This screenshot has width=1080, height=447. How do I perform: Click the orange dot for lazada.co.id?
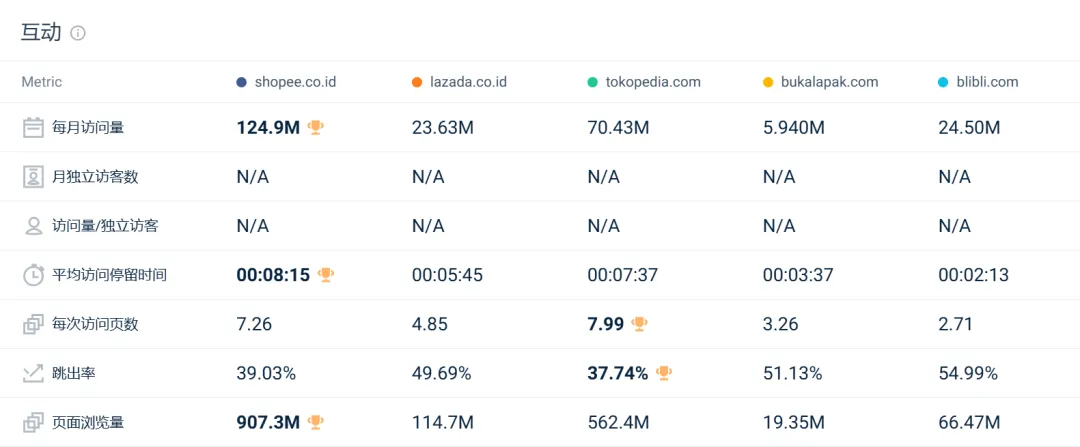[x=417, y=82]
